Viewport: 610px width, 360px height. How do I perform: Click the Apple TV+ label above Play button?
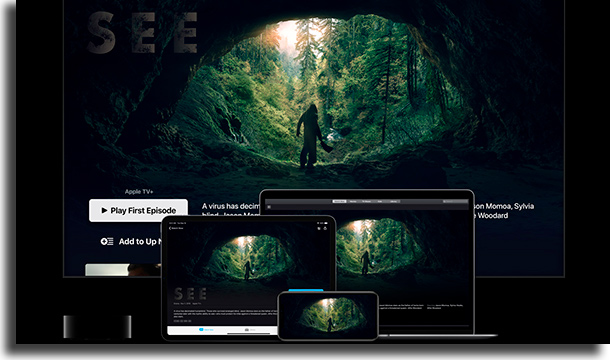coord(139,191)
